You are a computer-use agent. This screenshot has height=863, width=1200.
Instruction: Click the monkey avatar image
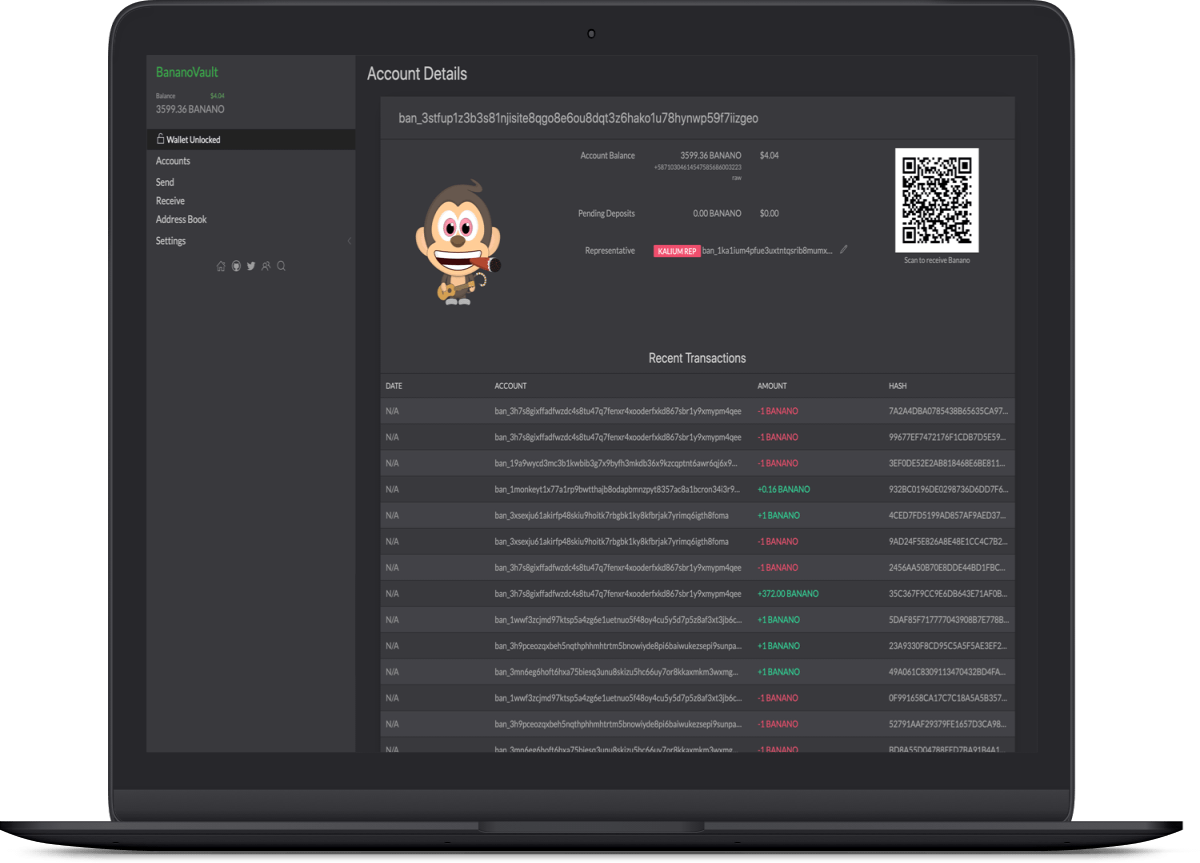point(458,241)
